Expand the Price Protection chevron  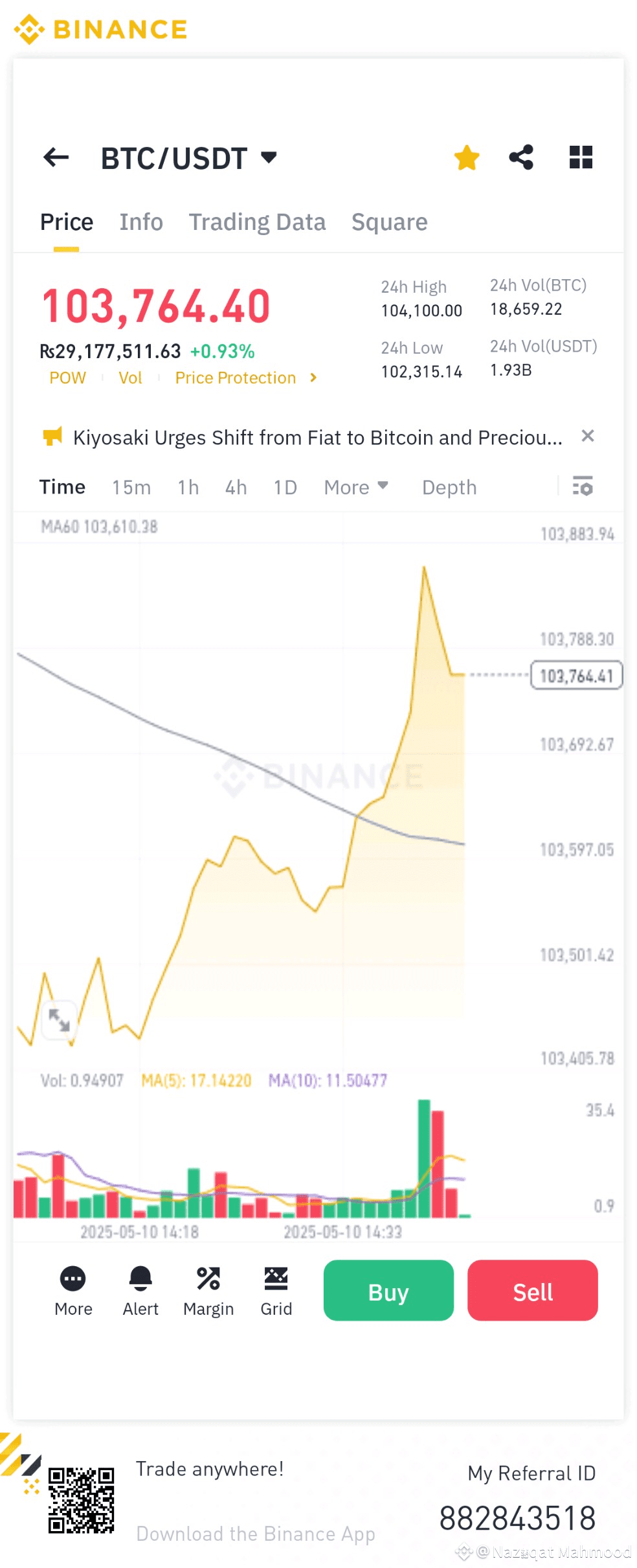(x=313, y=378)
